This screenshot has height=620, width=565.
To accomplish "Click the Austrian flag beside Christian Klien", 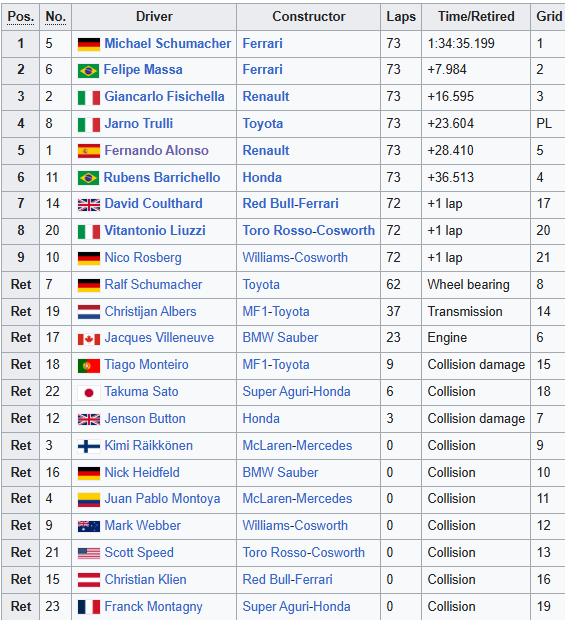I will [x=89, y=580].
